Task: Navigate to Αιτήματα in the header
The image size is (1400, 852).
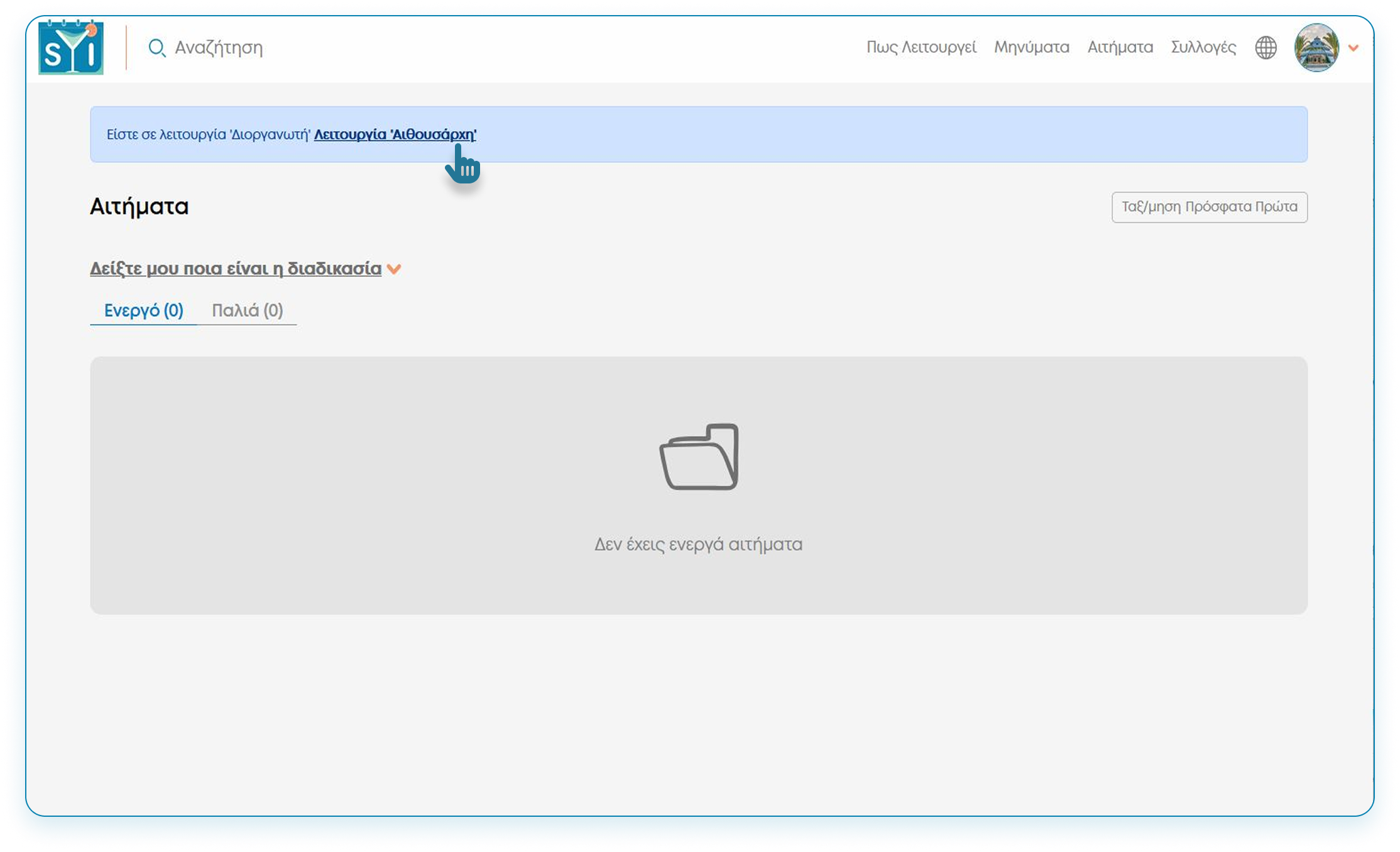Action: tap(1120, 47)
